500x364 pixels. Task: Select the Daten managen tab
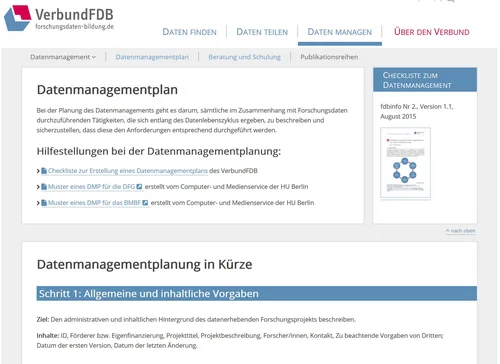(339, 32)
